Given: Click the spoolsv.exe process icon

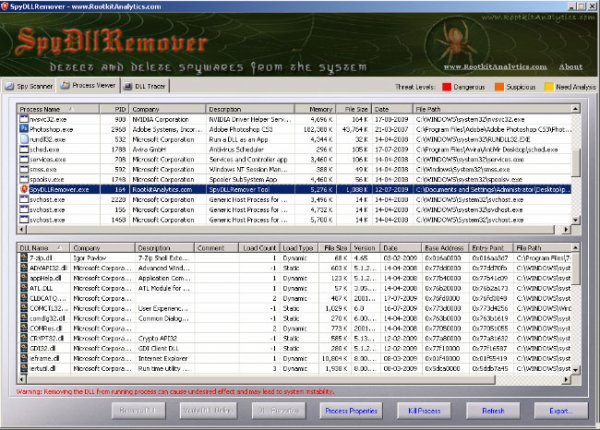Looking at the screenshot, I should coord(24,179).
